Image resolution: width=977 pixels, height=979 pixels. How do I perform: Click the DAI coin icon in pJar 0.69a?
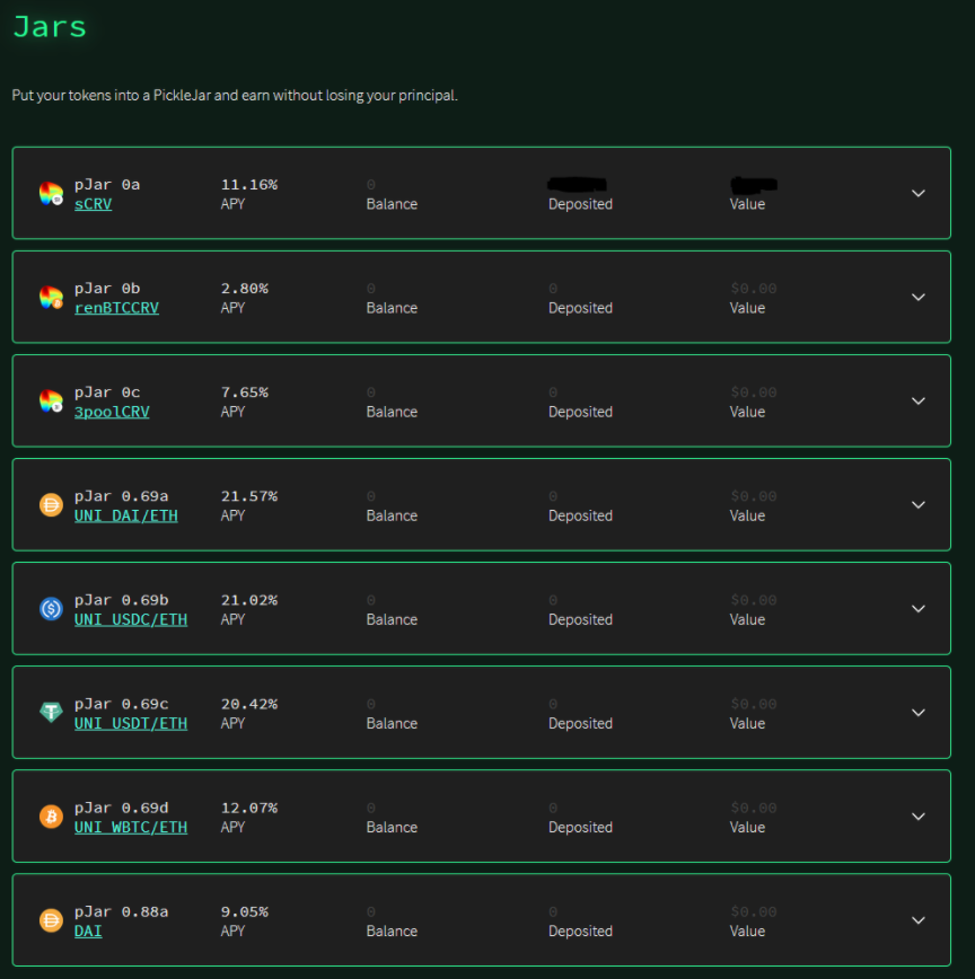(x=51, y=504)
